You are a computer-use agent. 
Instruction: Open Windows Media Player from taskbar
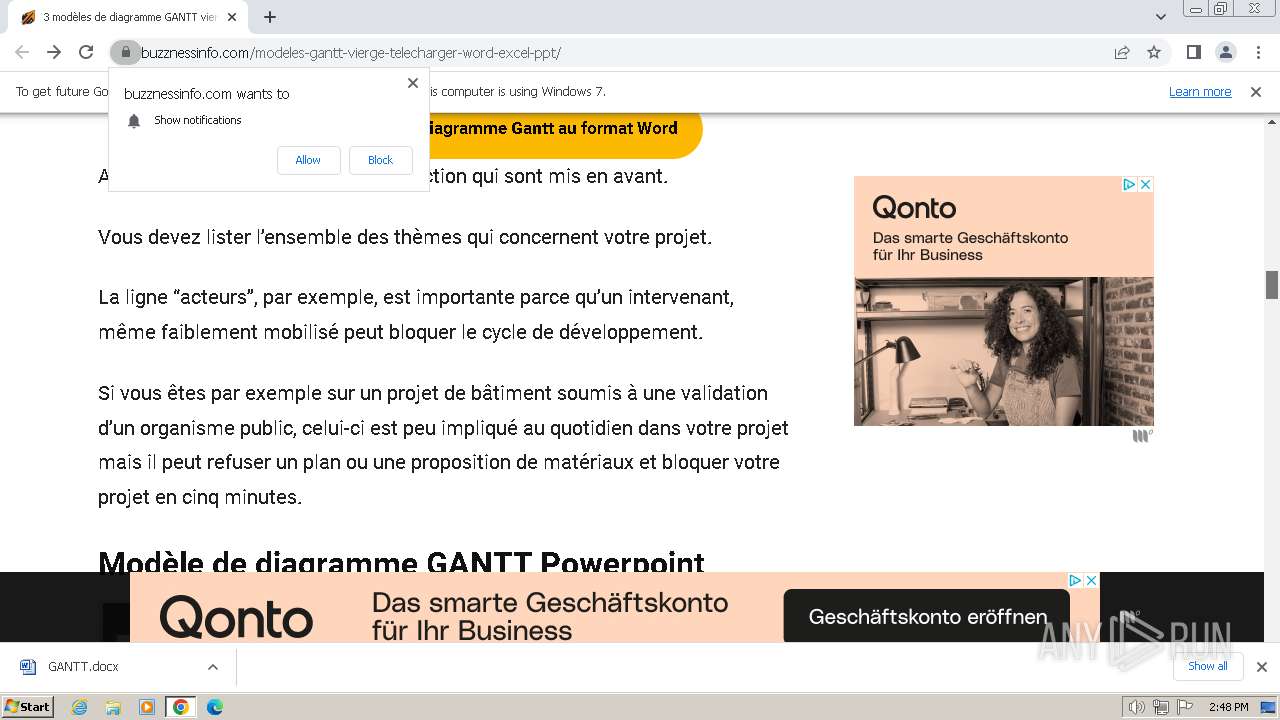tap(147, 707)
